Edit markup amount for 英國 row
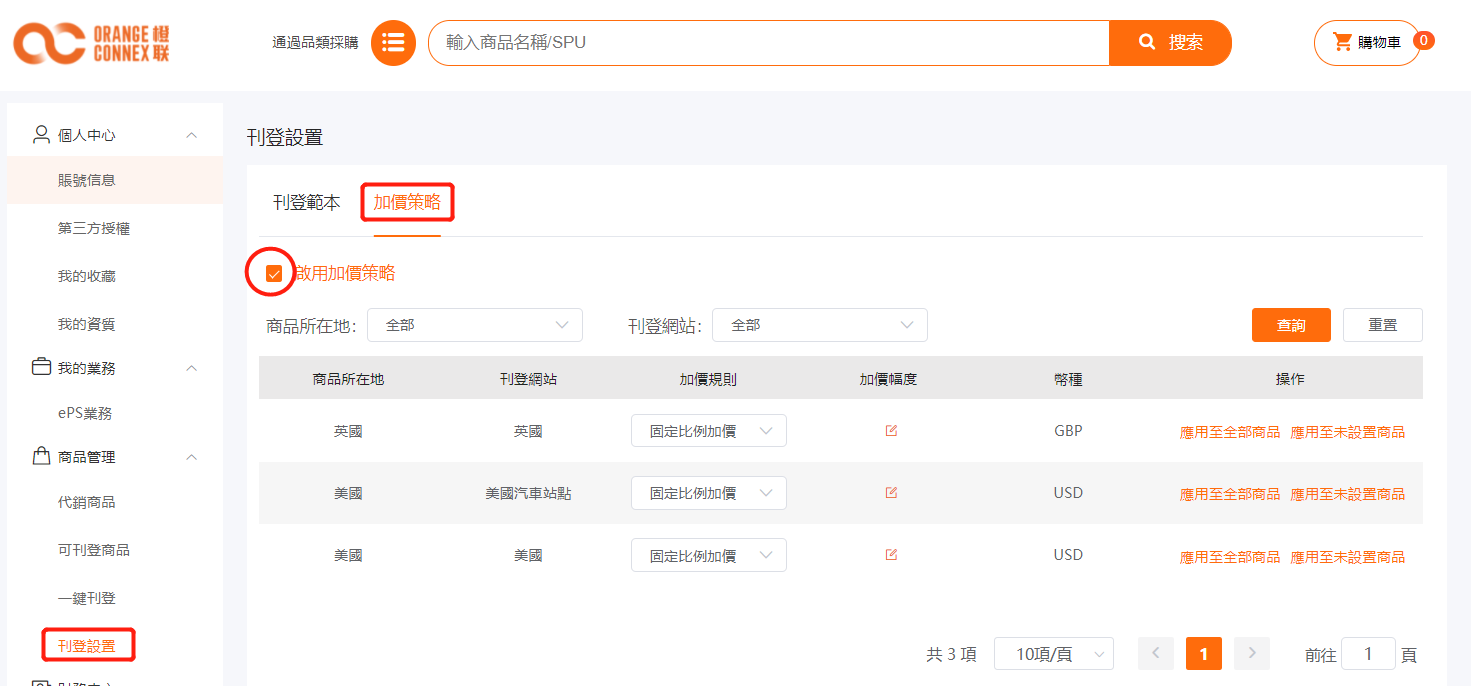The height and width of the screenshot is (686, 1471). 891,431
